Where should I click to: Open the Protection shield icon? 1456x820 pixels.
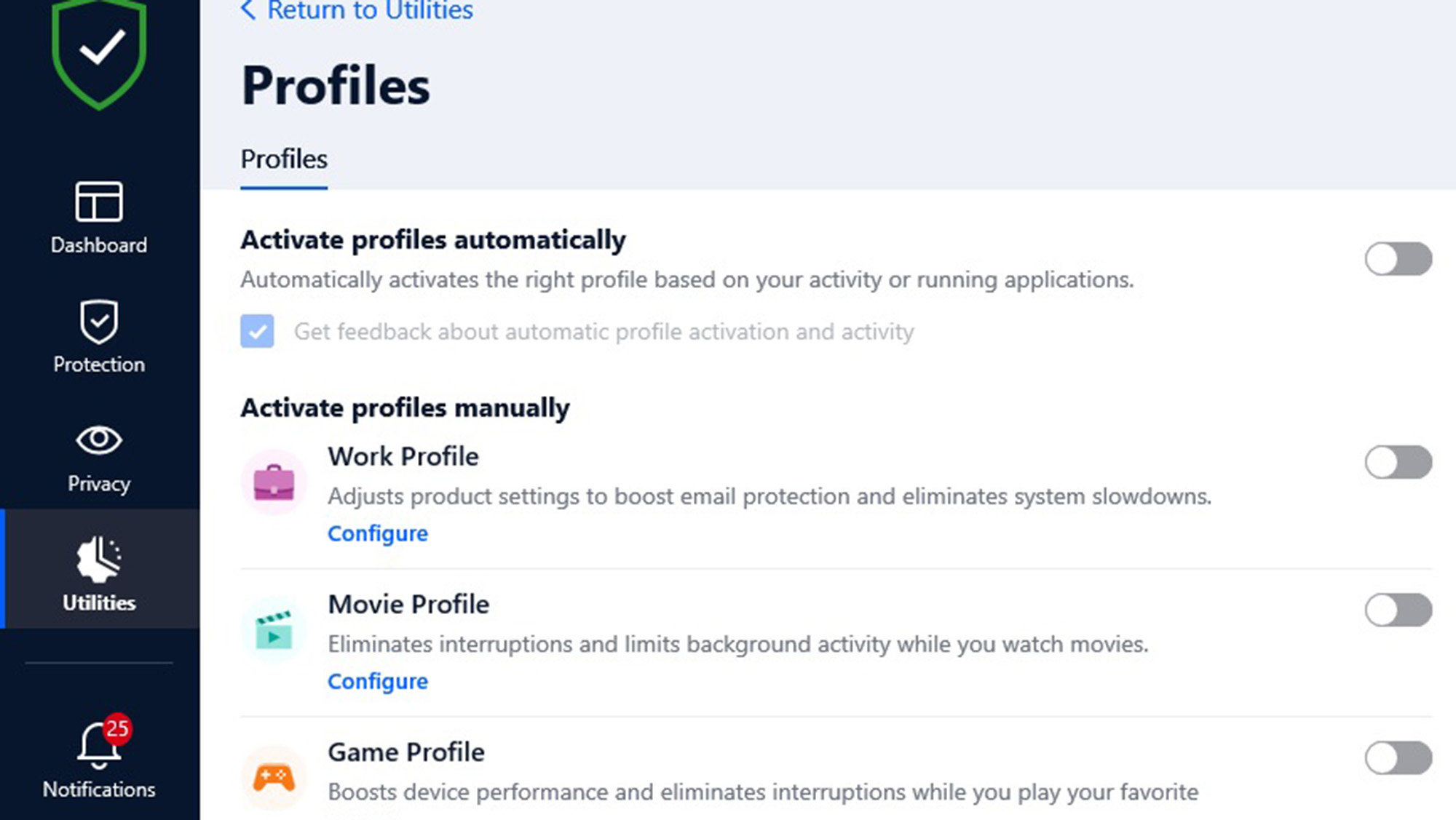point(99,321)
